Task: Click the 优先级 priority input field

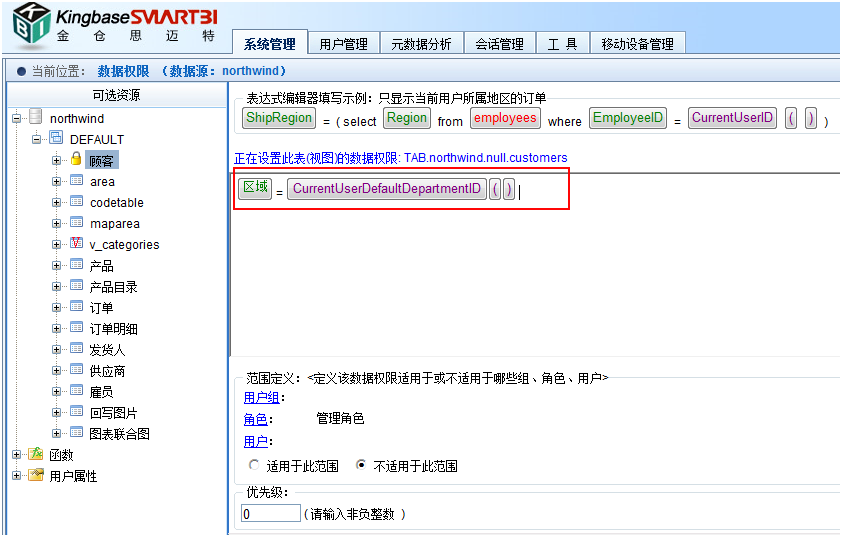Action: click(271, 513)
